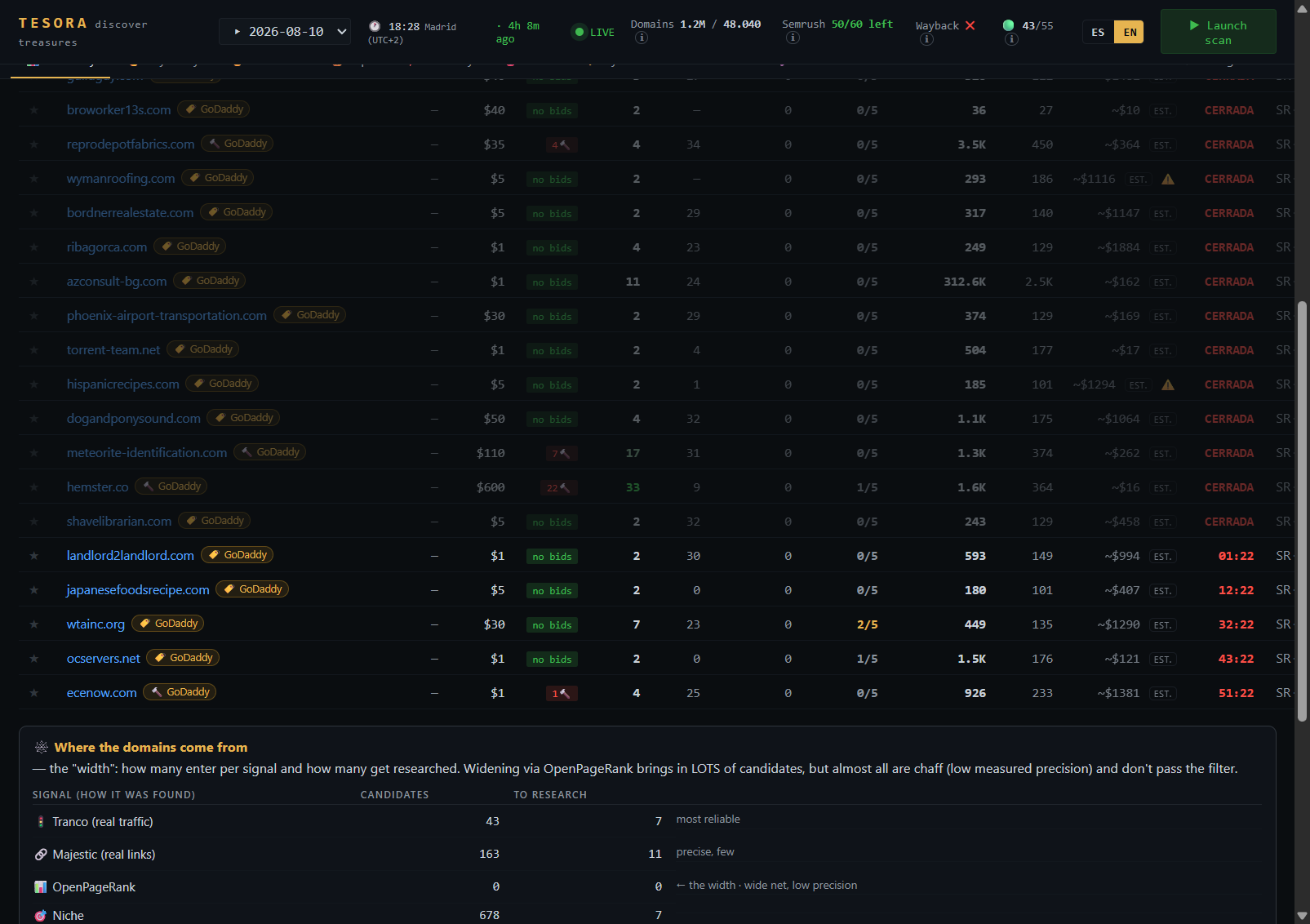Open the phoenix-airport-transportation.com domain link
1310x924 pixels.
click(x=167, y=315)
